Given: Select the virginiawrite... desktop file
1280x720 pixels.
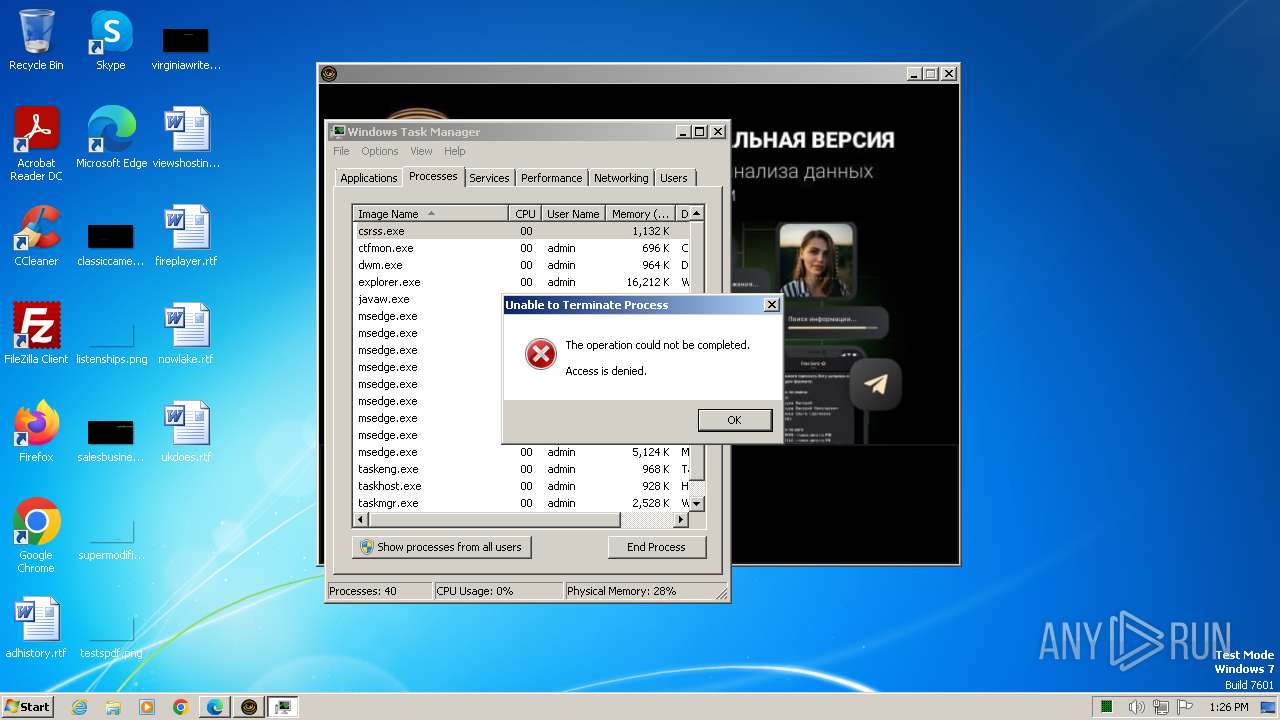Looking at the screenshot, I should point(186,48).
